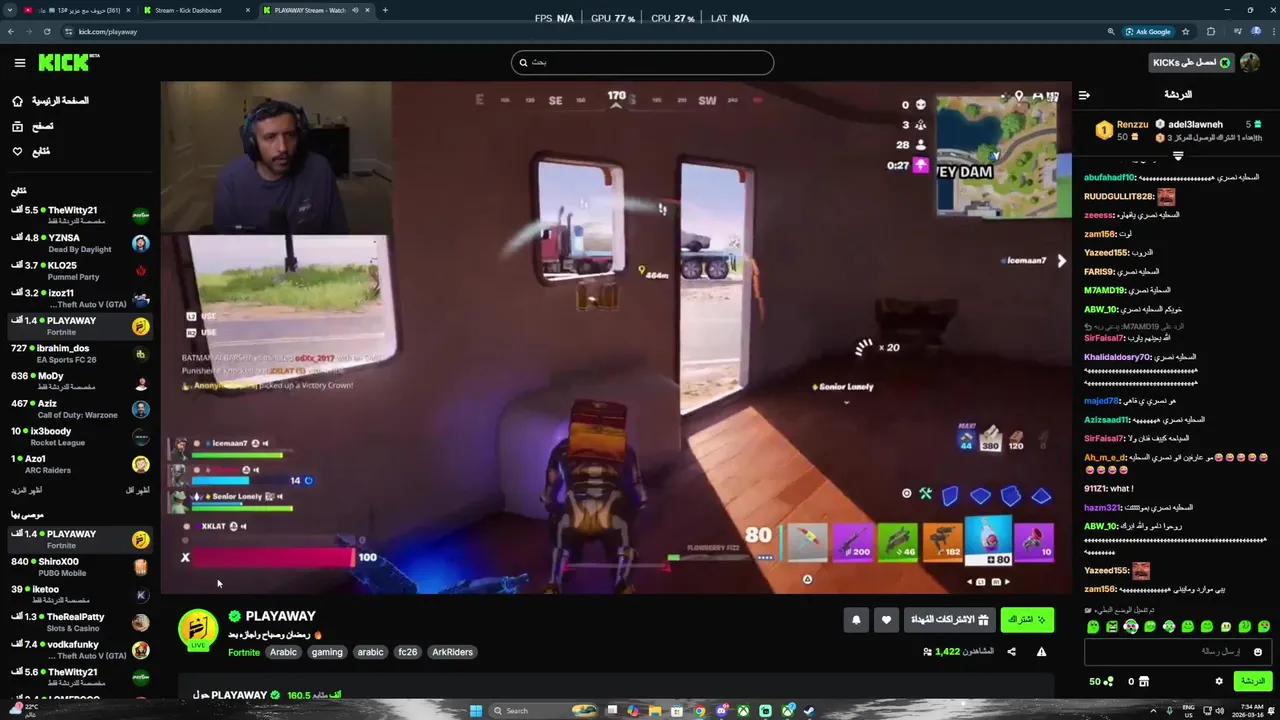
Task: Click the Chrome bookmark star icon
Action: (1184, 31)
